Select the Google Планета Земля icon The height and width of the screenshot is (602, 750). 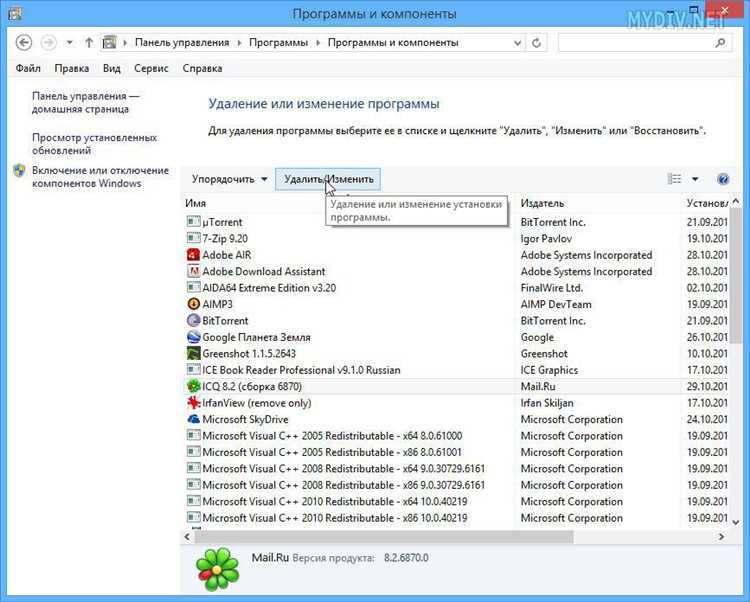[193, 337]
